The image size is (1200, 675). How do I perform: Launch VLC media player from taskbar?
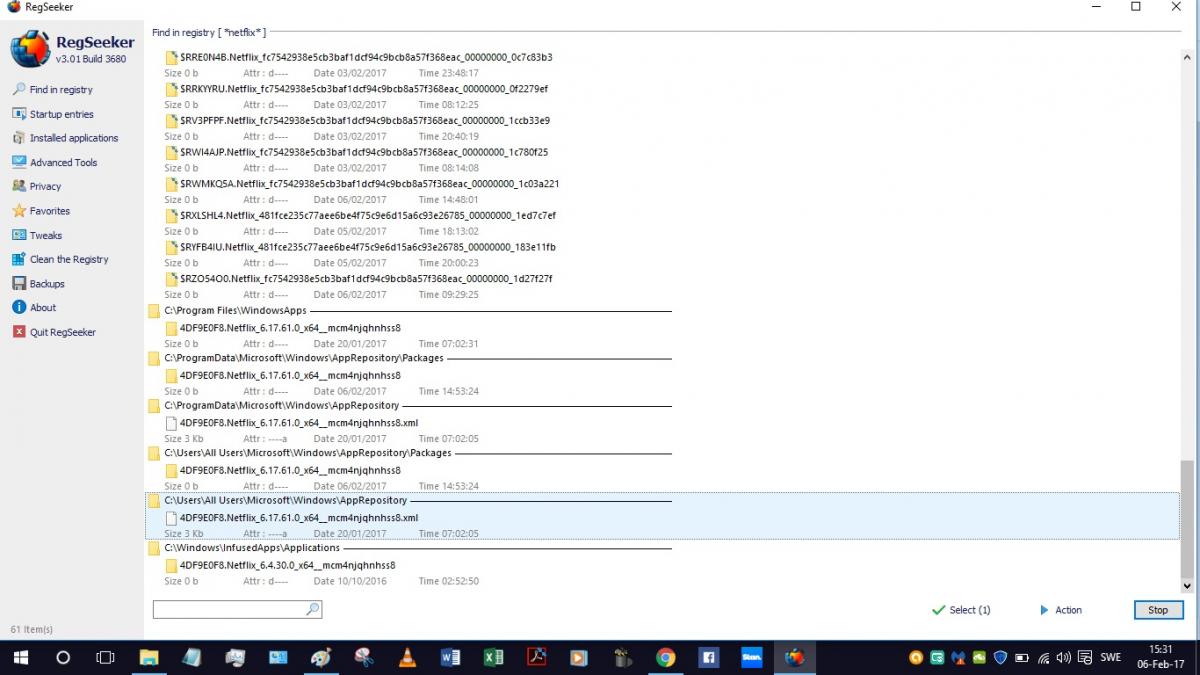(x=407, y=658)
